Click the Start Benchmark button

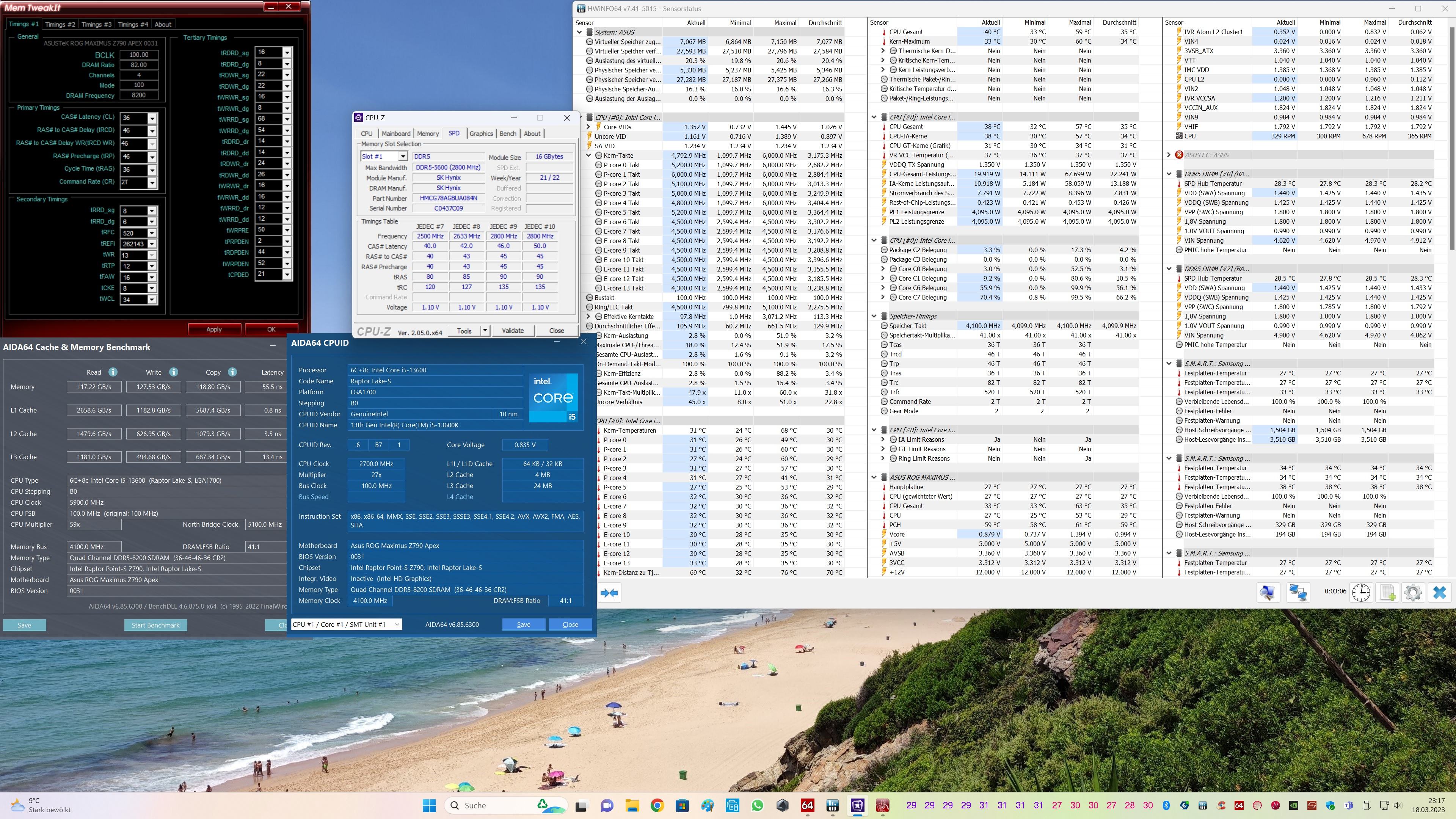click(x=155, y=625)
